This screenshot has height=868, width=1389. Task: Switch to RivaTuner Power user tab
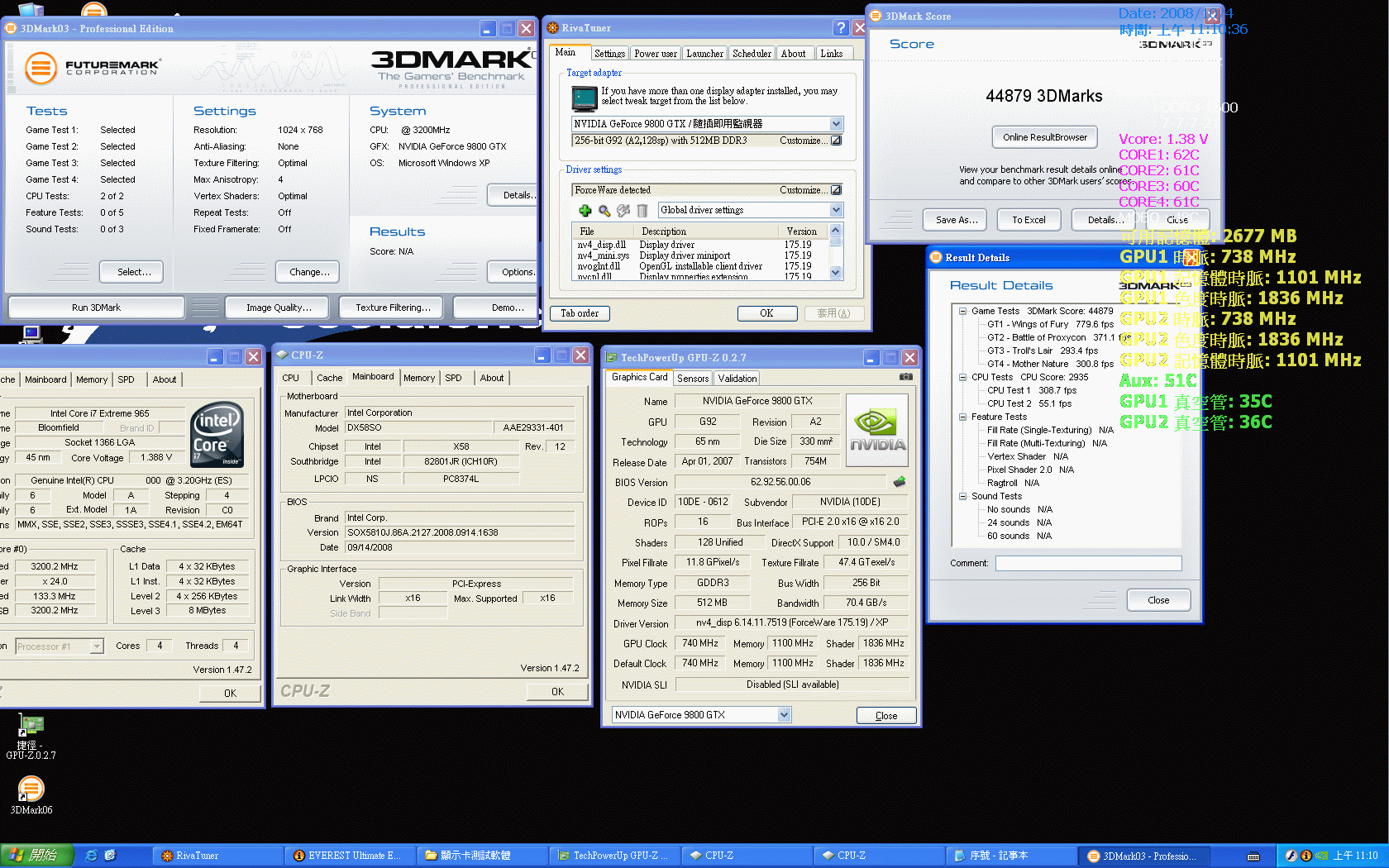[656, 54]
